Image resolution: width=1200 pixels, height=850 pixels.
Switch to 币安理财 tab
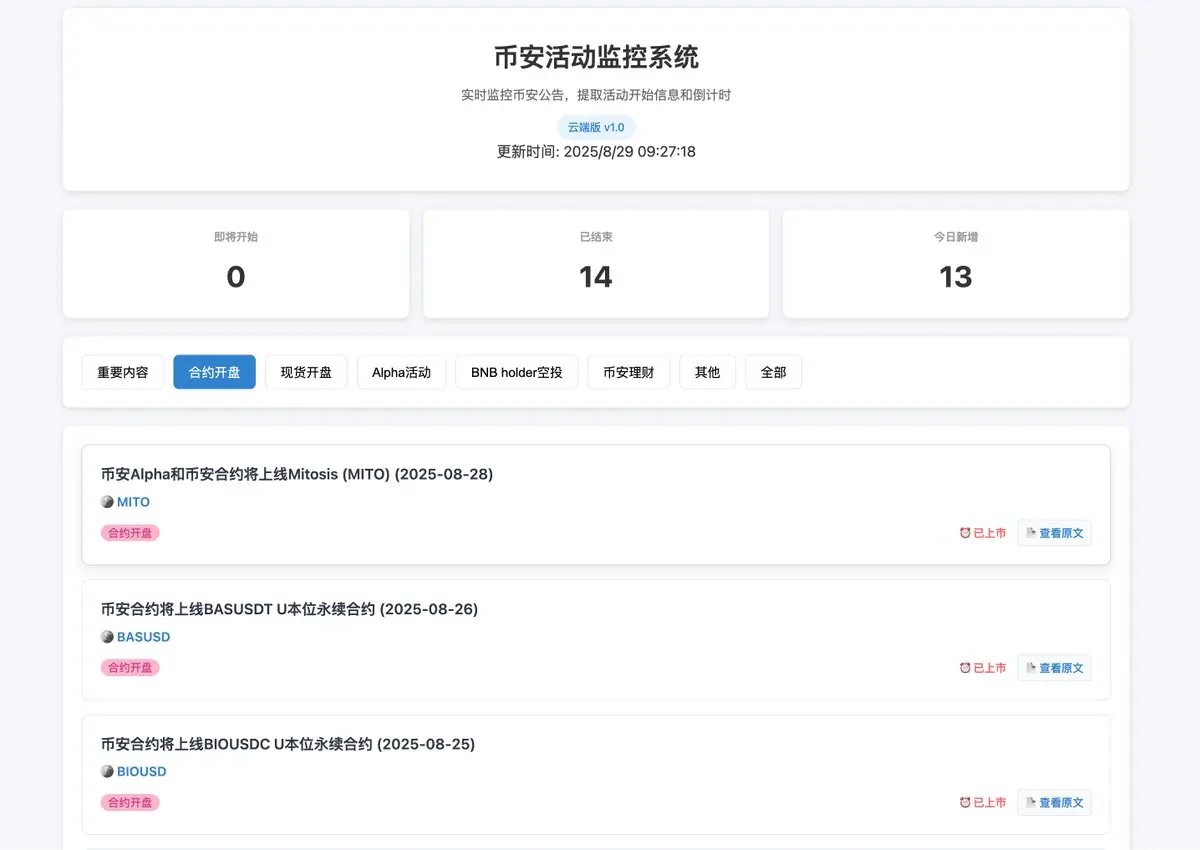(628, 372)
